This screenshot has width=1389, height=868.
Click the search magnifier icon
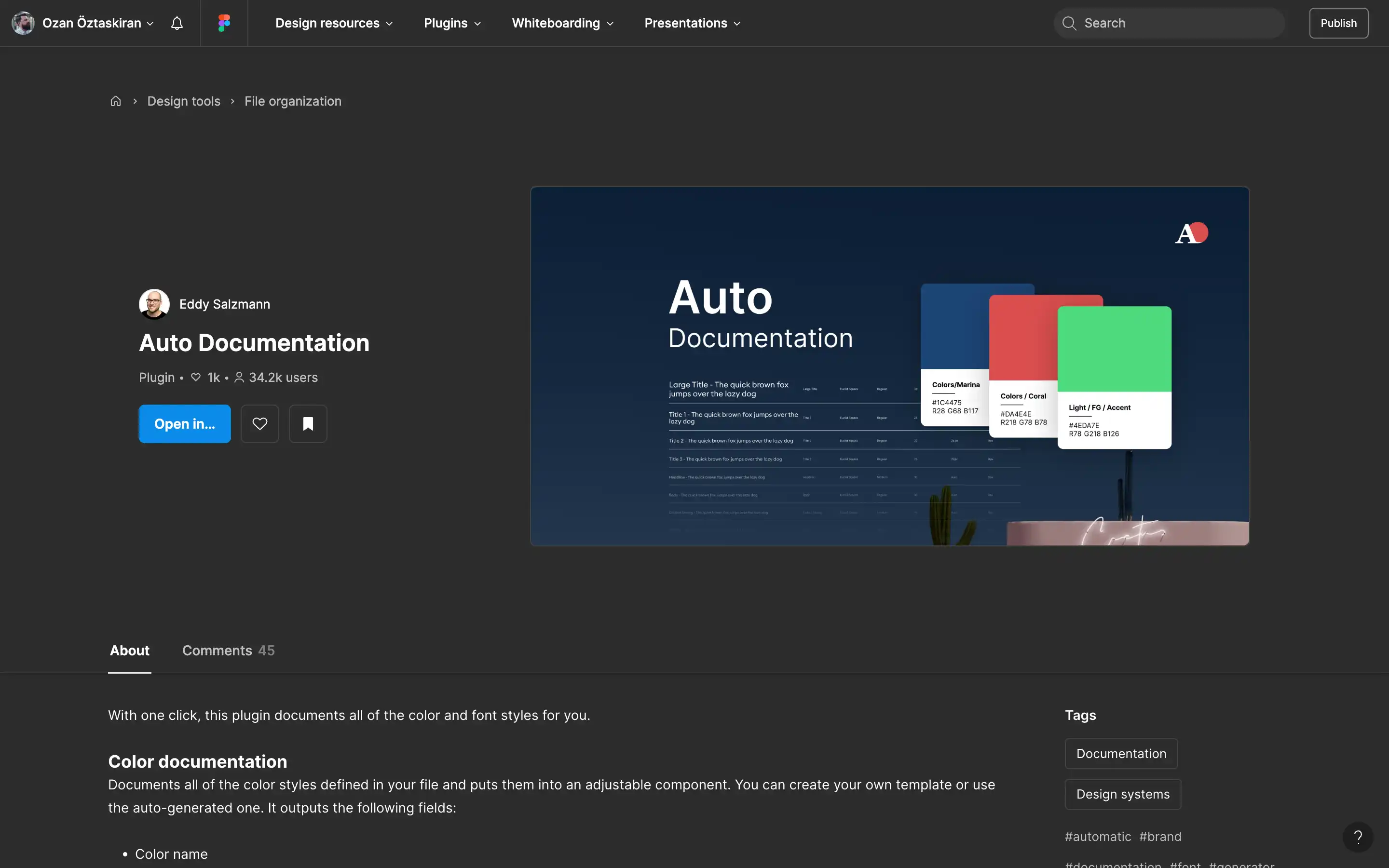1069,23
